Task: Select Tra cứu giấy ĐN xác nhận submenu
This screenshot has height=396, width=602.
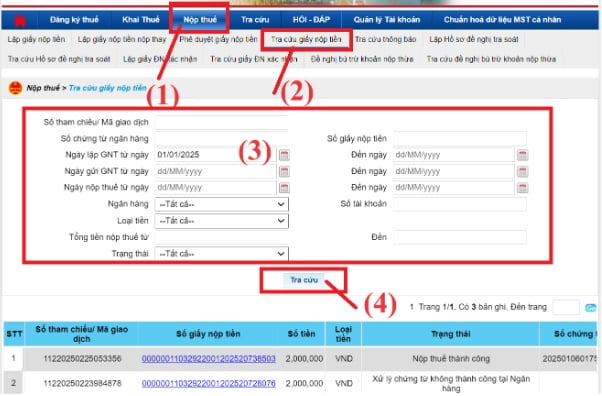Action: [x=253, y=59]
